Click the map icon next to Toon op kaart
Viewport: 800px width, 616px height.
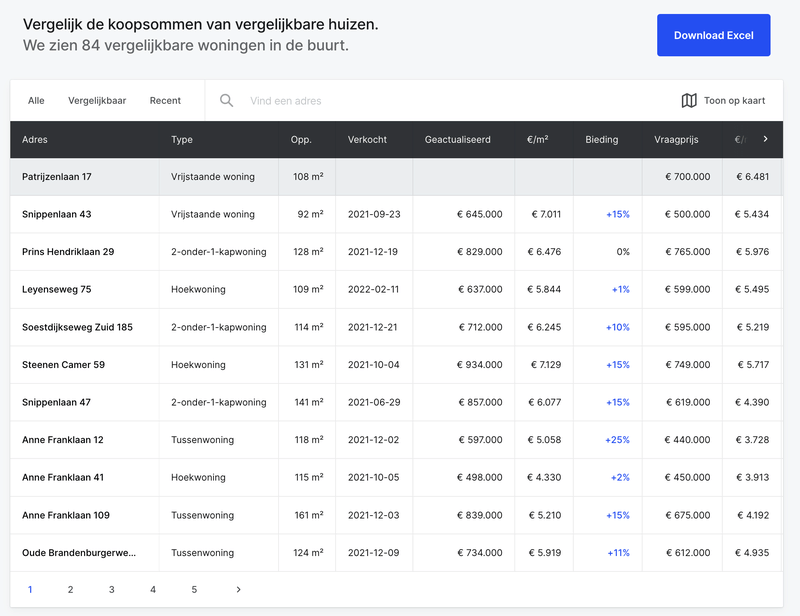click(x=689, y=100)
